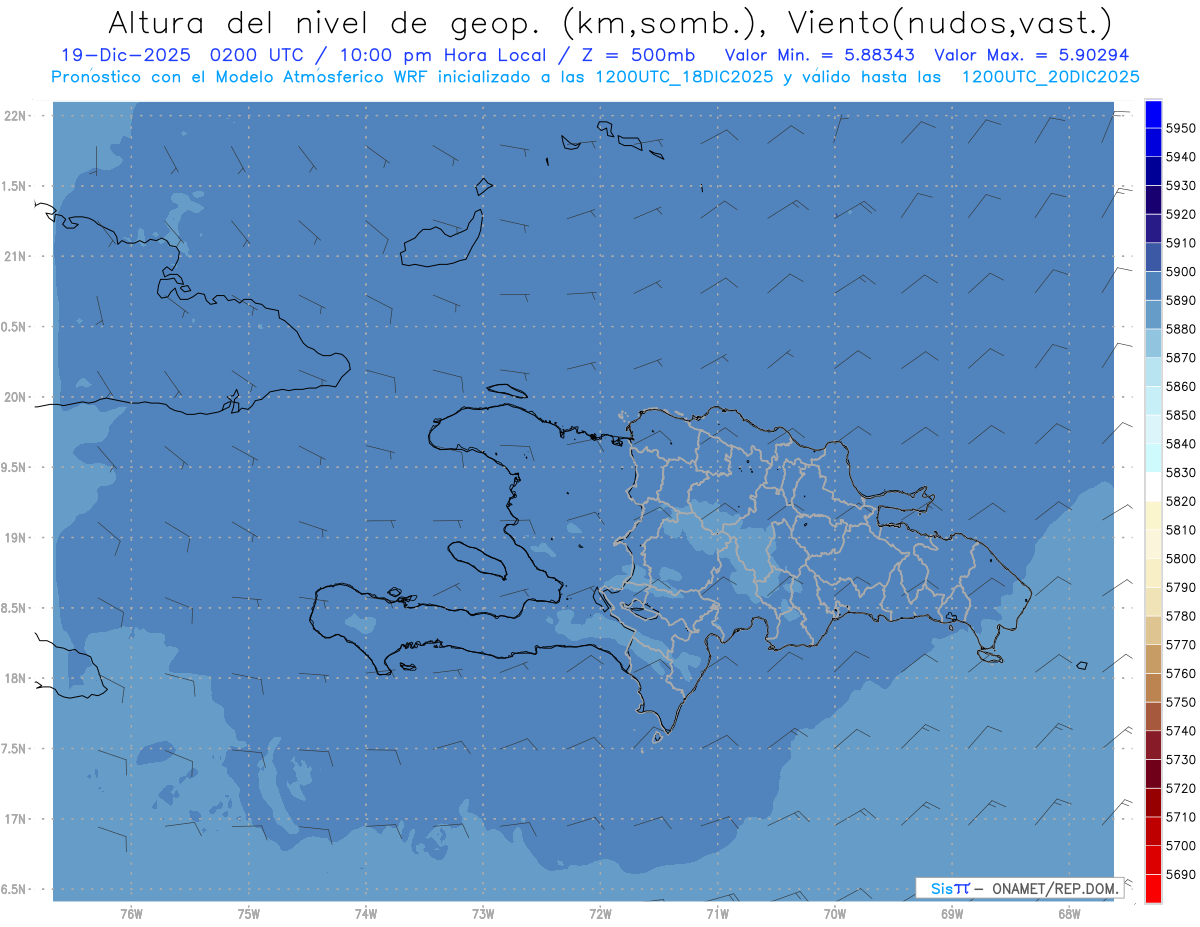Click the '5900' value on the color scale
The height and width of the screenshot is (927, 1200).
(x=1180, y=271)
